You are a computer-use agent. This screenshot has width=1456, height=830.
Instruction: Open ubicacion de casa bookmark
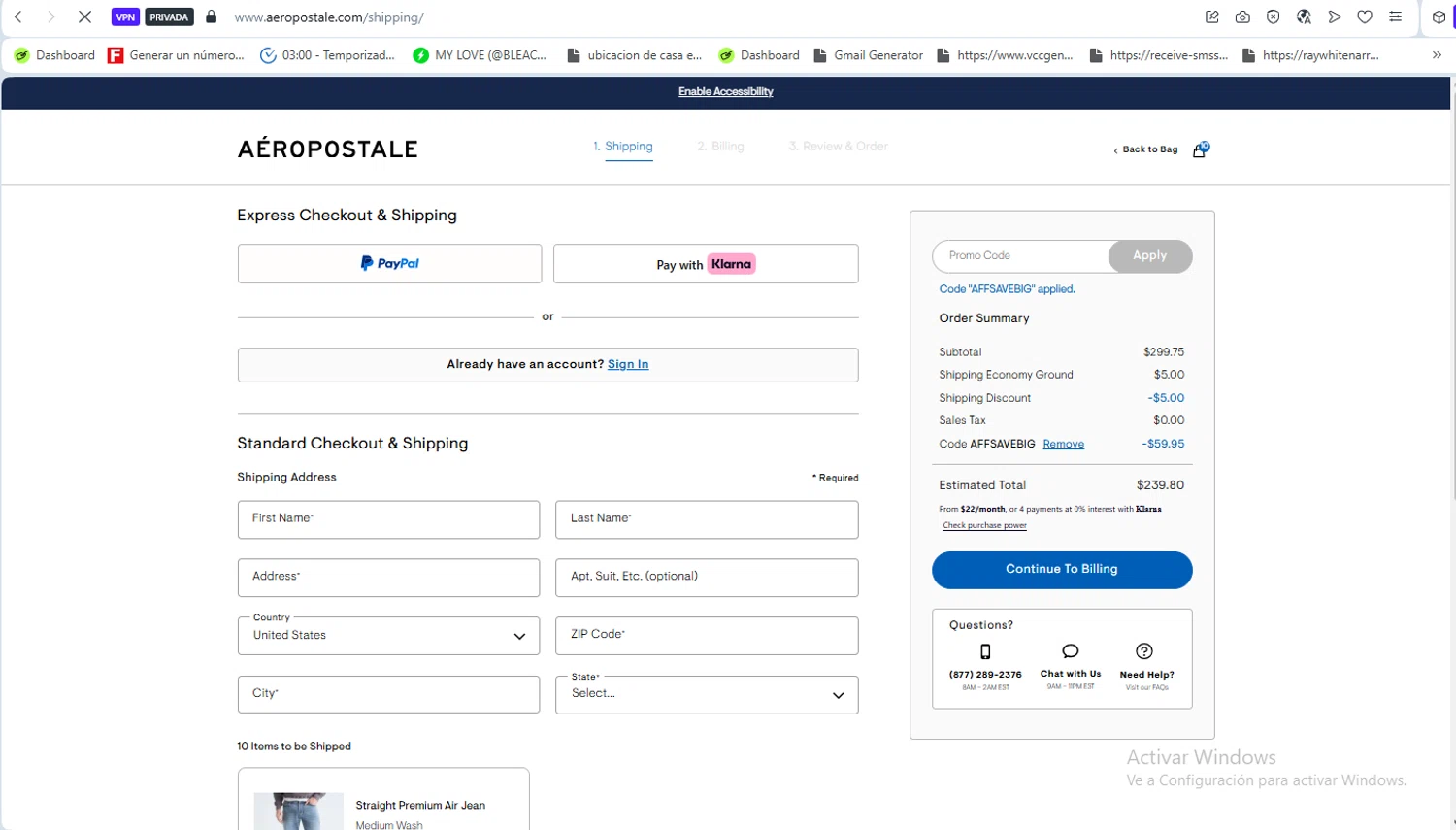[x=635, y=55]
